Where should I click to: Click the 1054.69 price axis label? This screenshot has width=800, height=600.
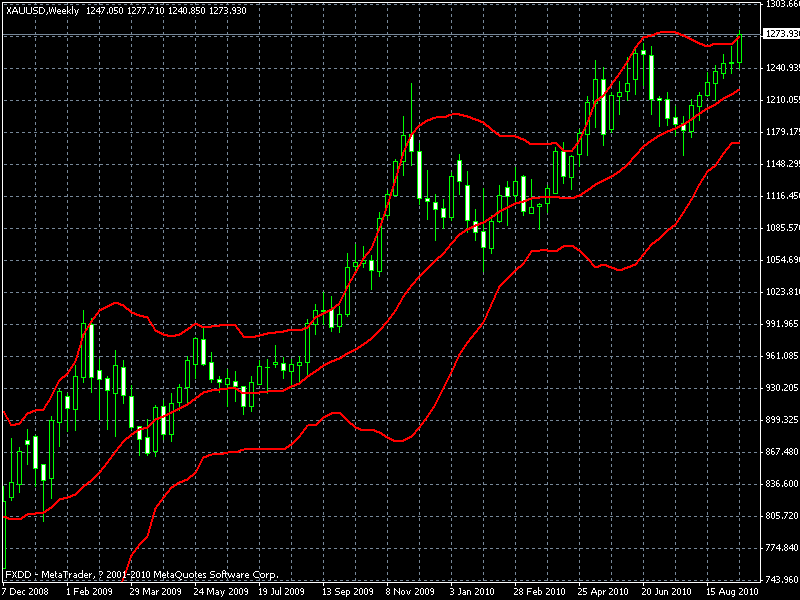tap(783, 260)
